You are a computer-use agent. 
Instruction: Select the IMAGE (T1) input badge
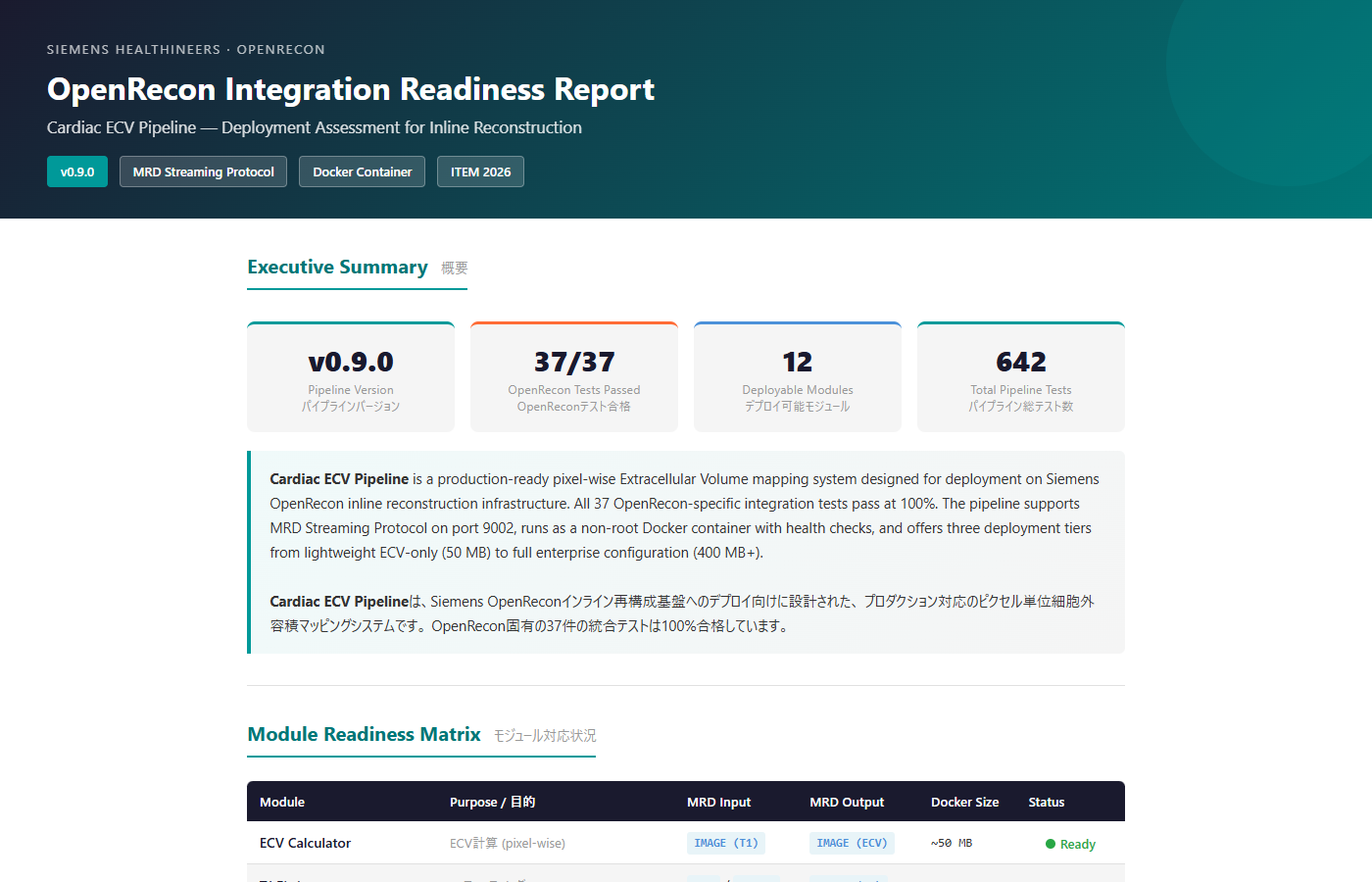pyautogui.click(x=725, y=843)
